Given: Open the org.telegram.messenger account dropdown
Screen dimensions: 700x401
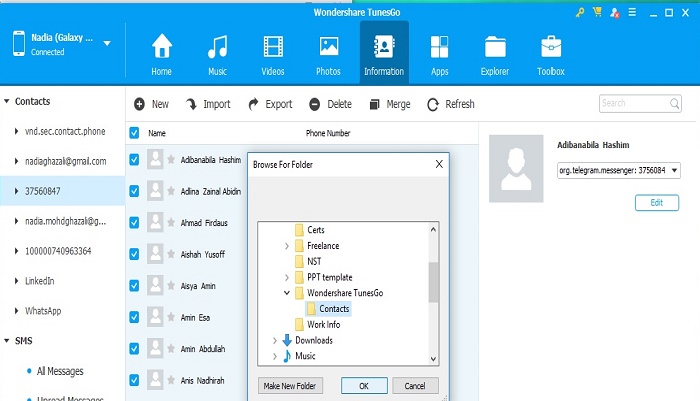Looking at the screenshot, I should tap(675, 171).
